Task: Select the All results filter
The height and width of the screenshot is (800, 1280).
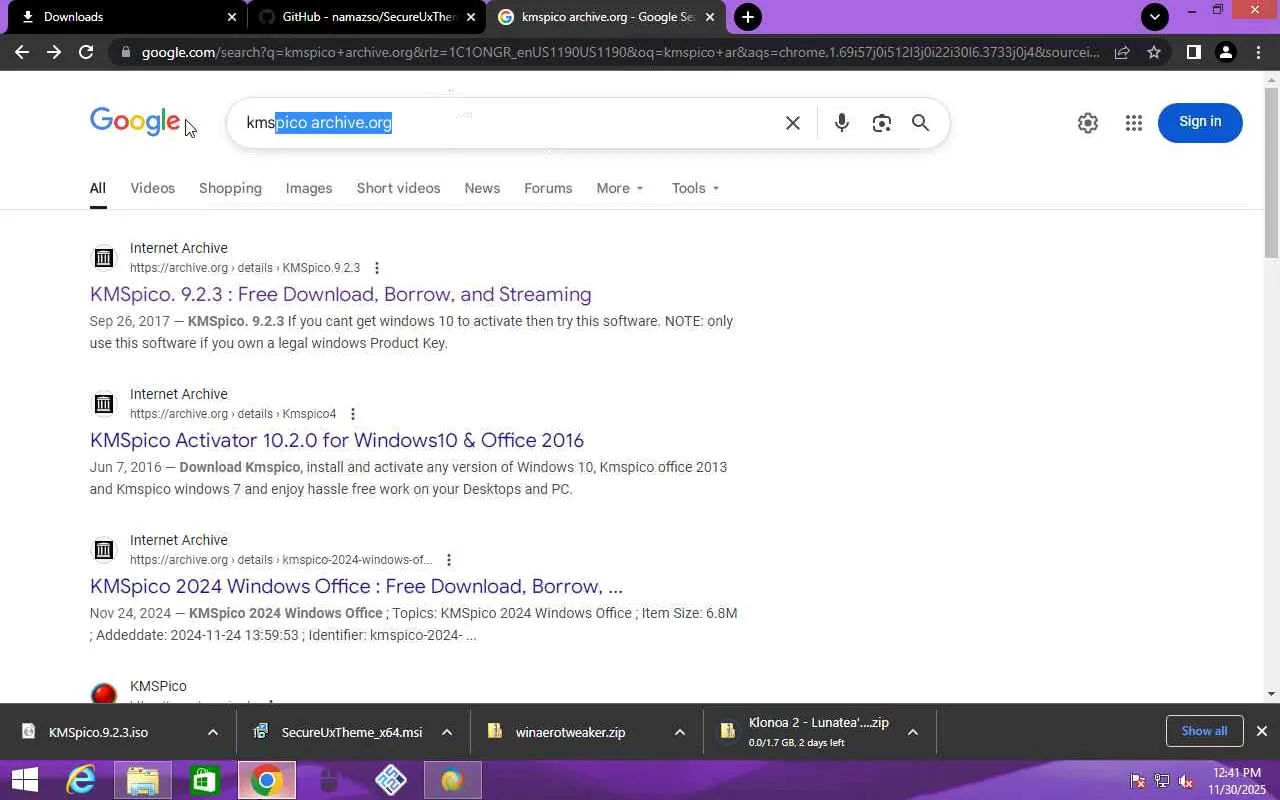Action: (x=97, y=188)
